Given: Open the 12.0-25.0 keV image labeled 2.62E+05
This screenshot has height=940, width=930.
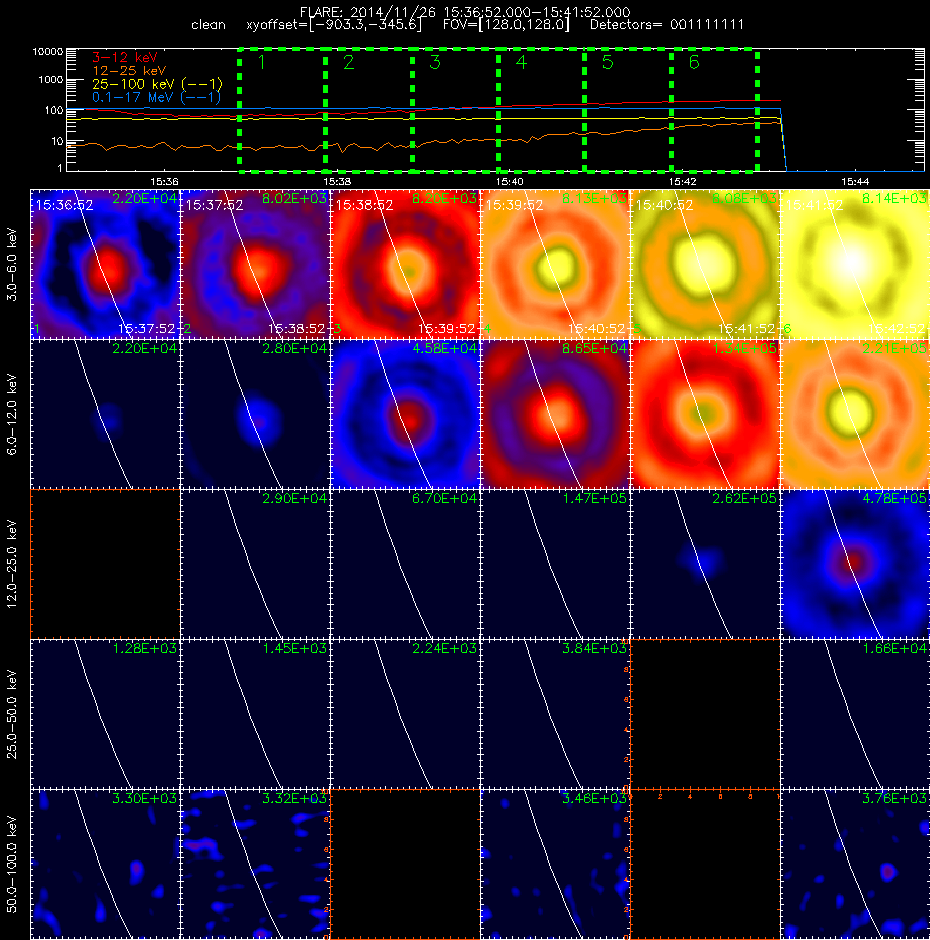Looking at the screenshot, I should click(x=705, y=564).
